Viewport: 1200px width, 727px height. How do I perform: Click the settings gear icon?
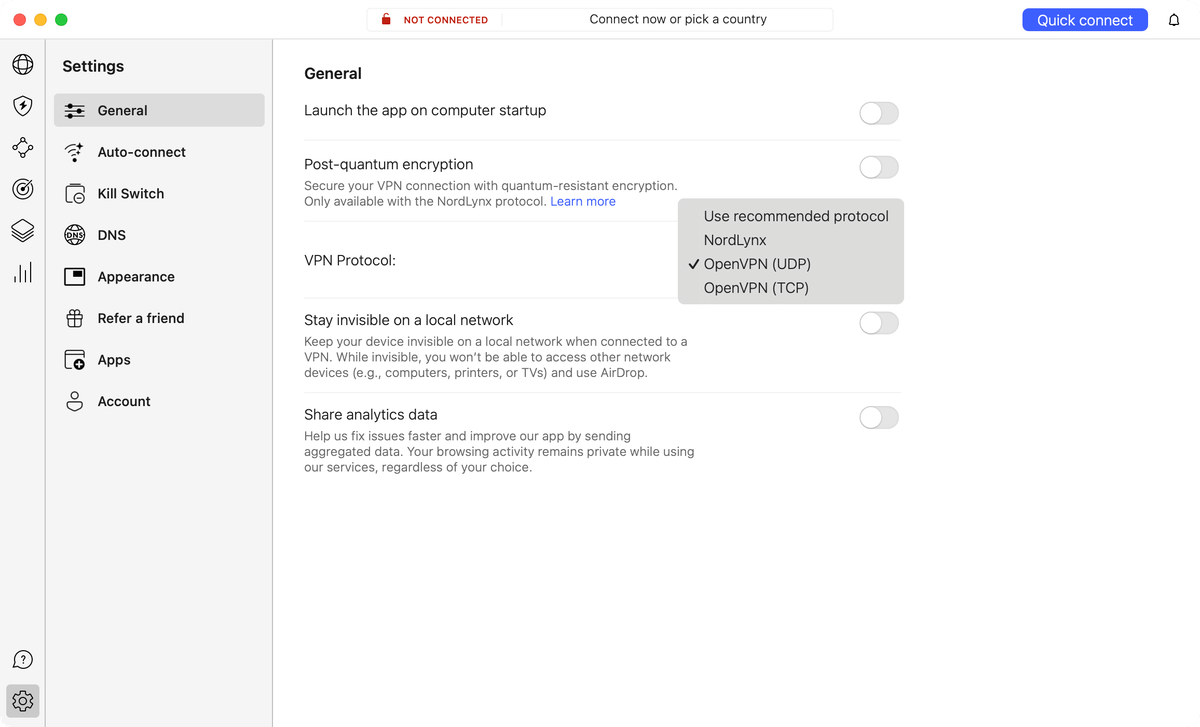(22, 701)
